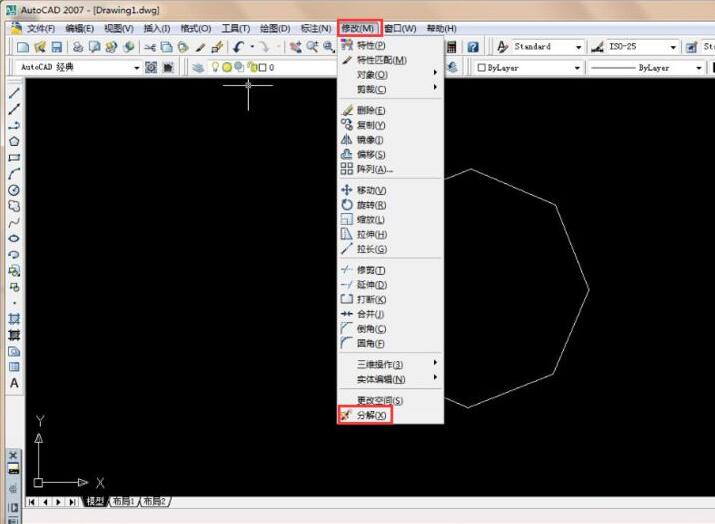
Task: Open the QuickCalc calculator icon
Action: [x=451, y=47]
